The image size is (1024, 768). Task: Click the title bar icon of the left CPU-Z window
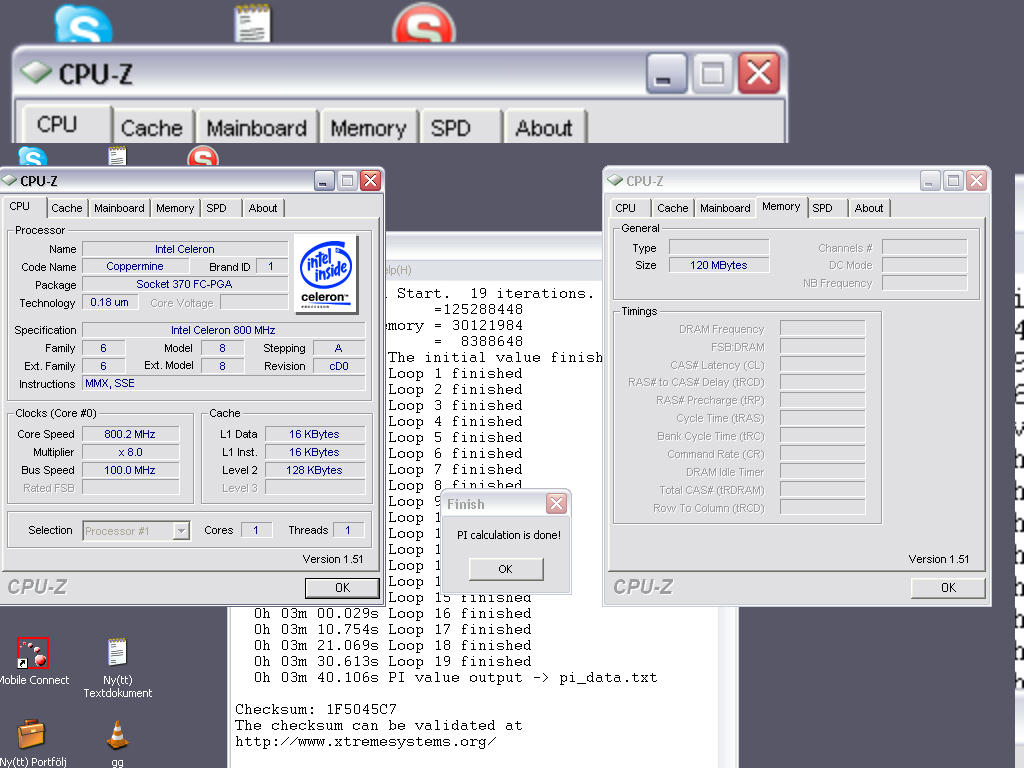point(9,180)
